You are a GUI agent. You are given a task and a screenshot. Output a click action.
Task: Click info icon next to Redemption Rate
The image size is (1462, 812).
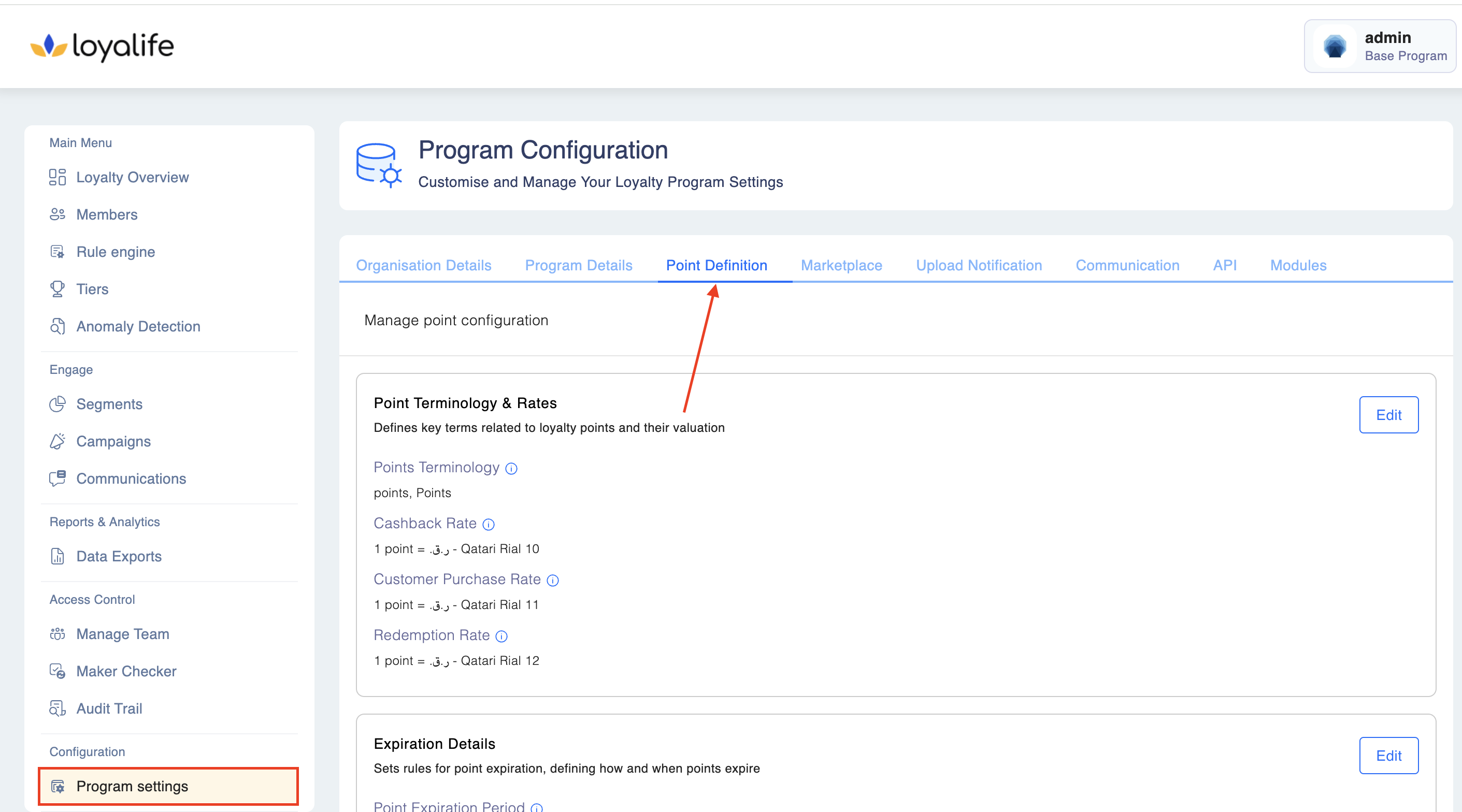(x=501, y=636)
